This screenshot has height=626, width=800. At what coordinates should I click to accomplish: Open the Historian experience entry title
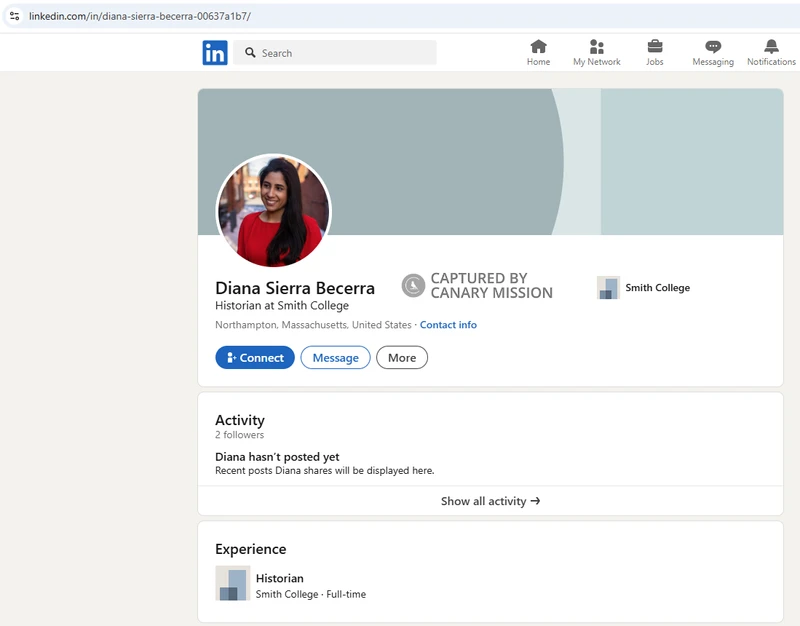tap(279, 578)
